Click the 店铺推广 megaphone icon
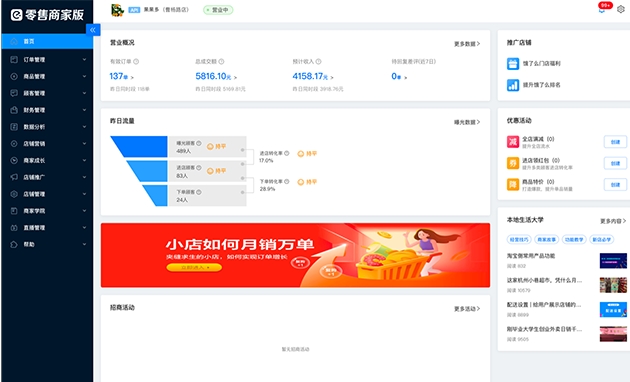630x382 pixels. click(x=14, y=177)
